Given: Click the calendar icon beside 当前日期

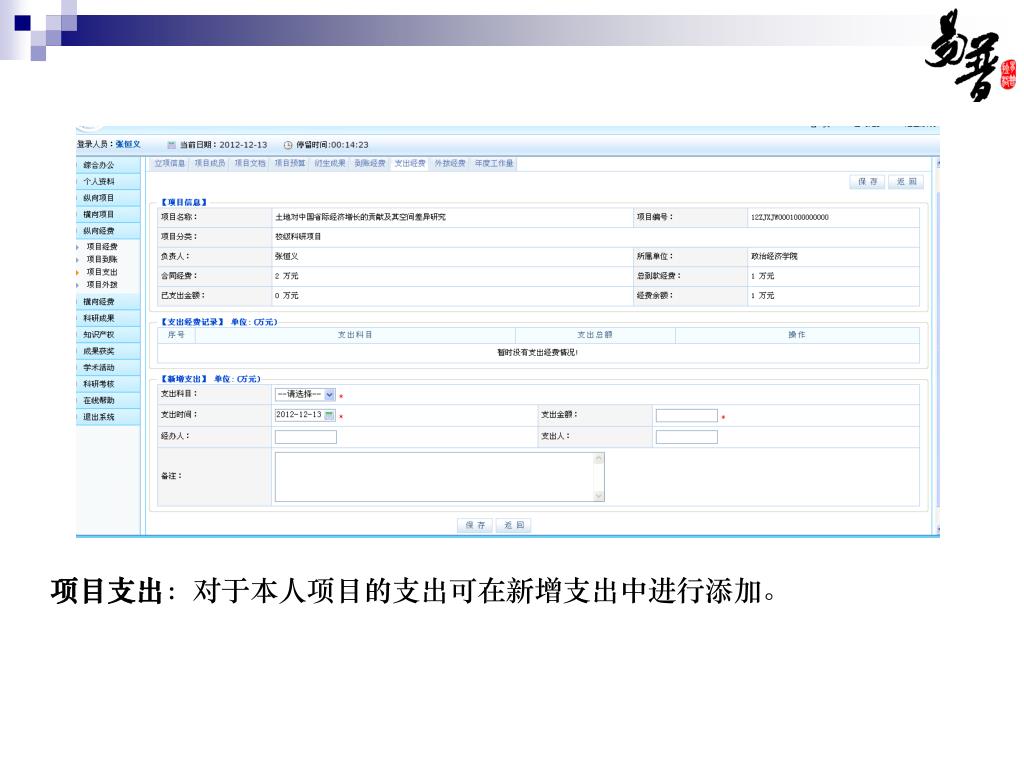Looking at the screenshot, I should [172, 145].
